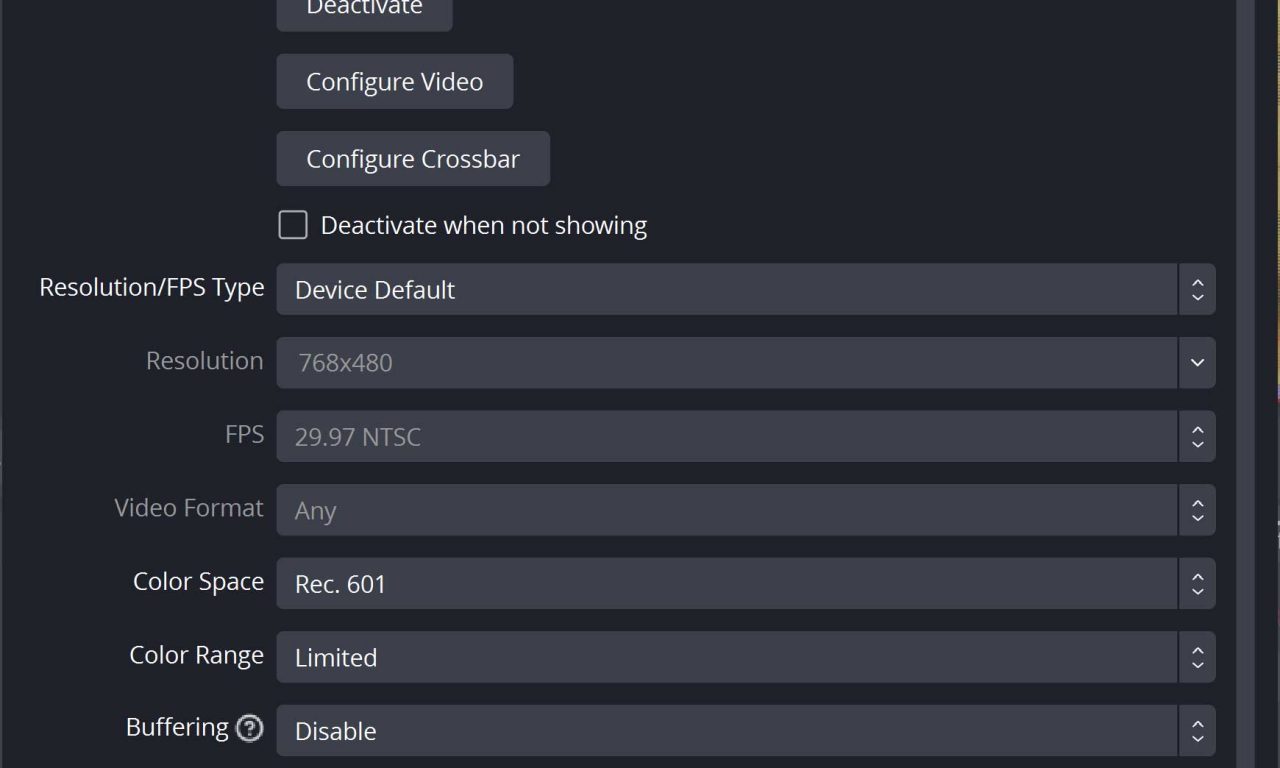The image size is (1280, 768).
Task: Click the Buffering help question mark icon
Action: pos(249,729)
